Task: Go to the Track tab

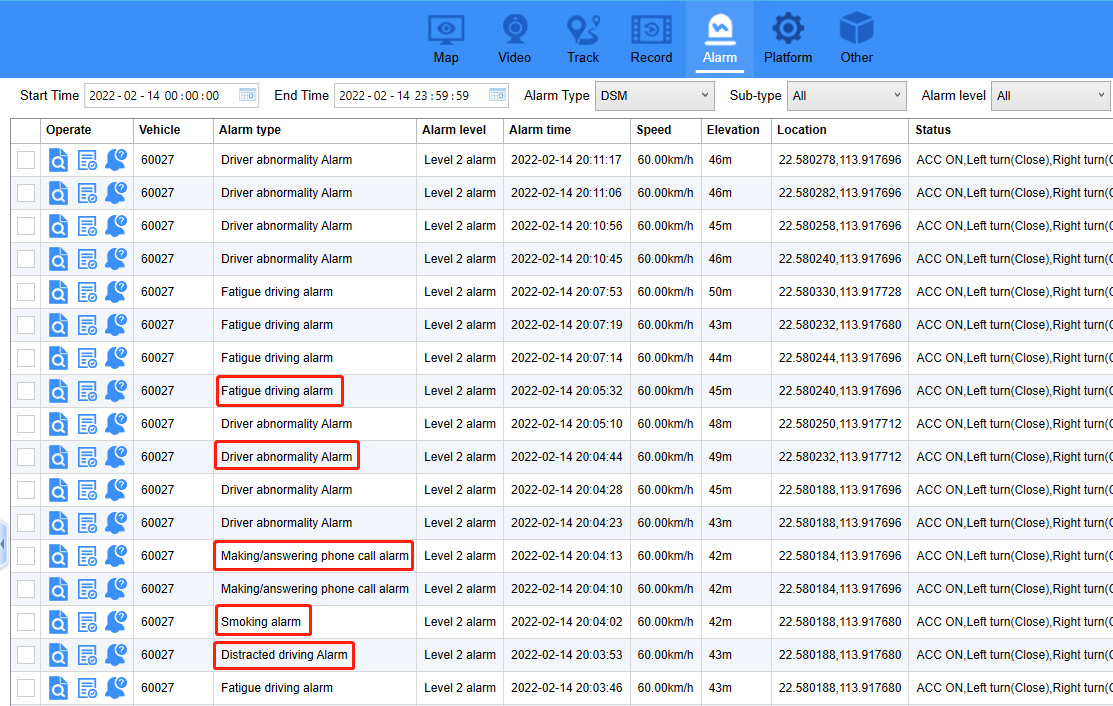Action: (583, 40)
